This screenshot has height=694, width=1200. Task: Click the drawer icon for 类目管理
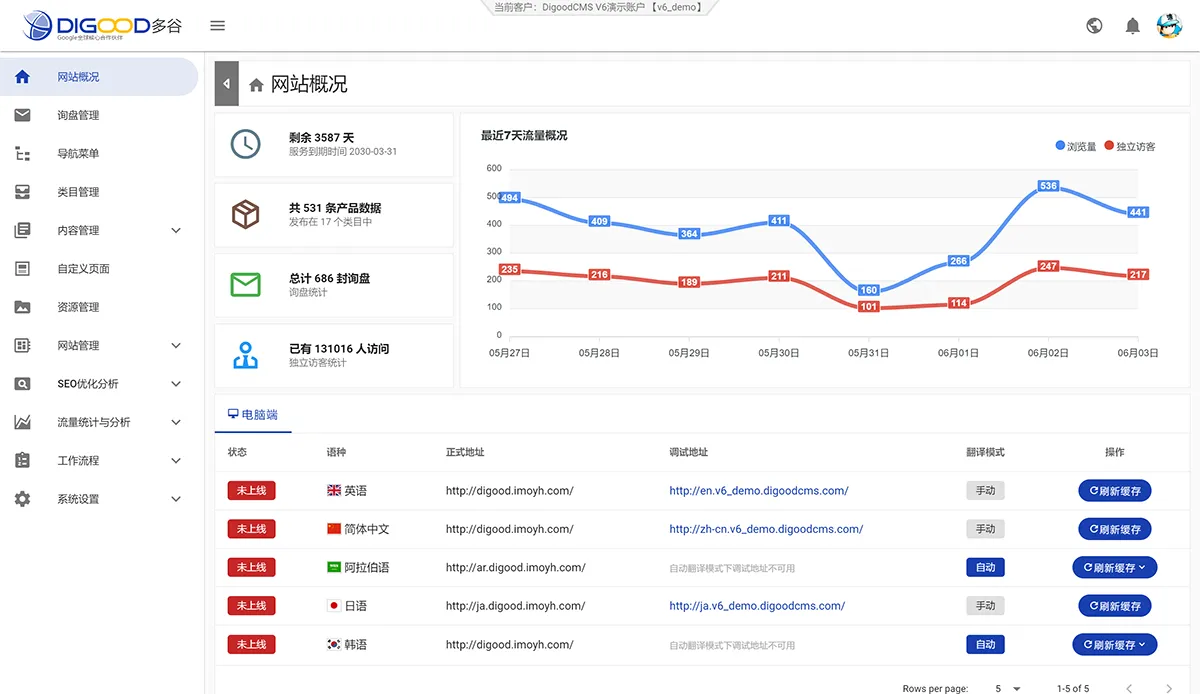coord(22,192)
